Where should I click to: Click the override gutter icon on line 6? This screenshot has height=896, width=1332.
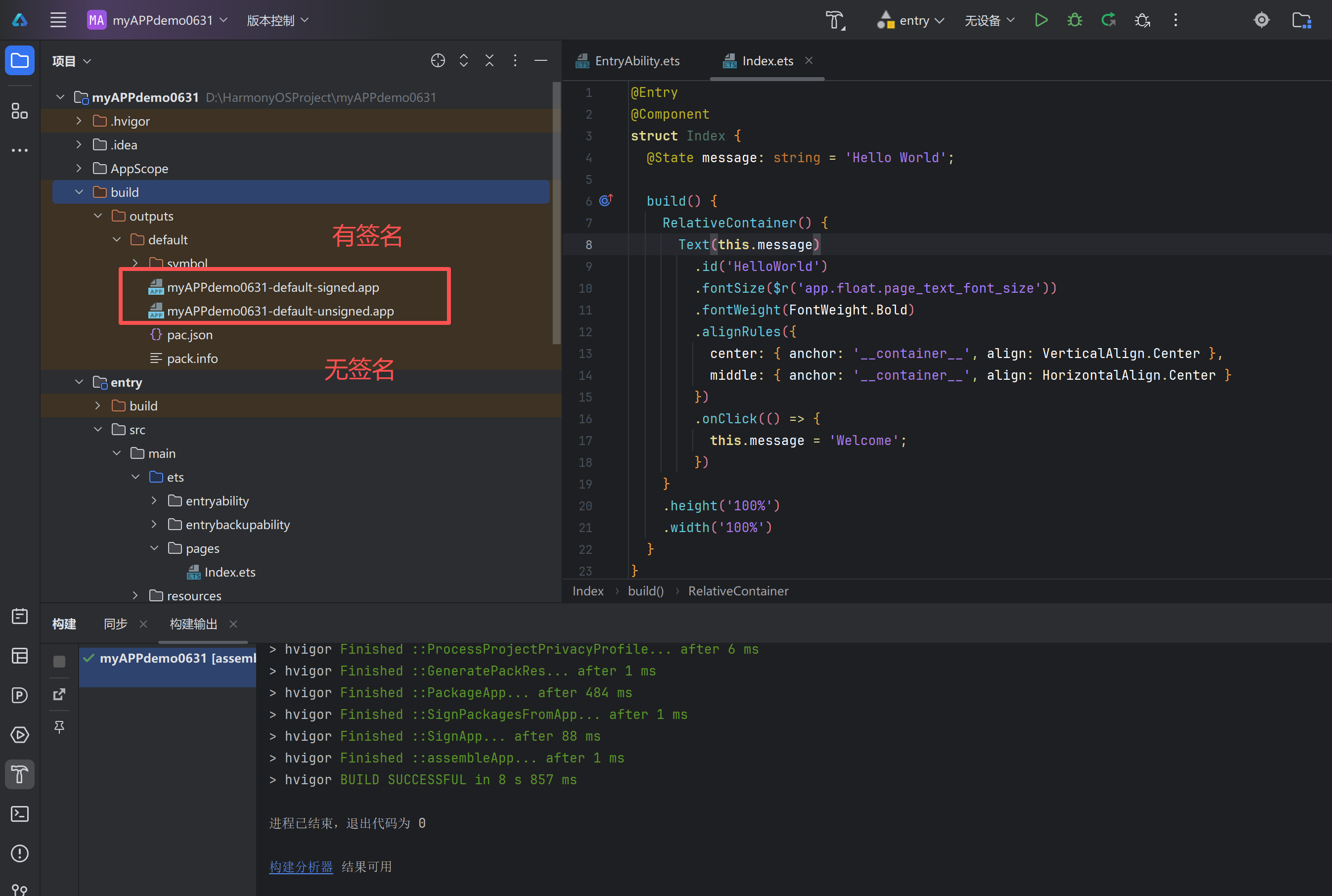[606, 201]
